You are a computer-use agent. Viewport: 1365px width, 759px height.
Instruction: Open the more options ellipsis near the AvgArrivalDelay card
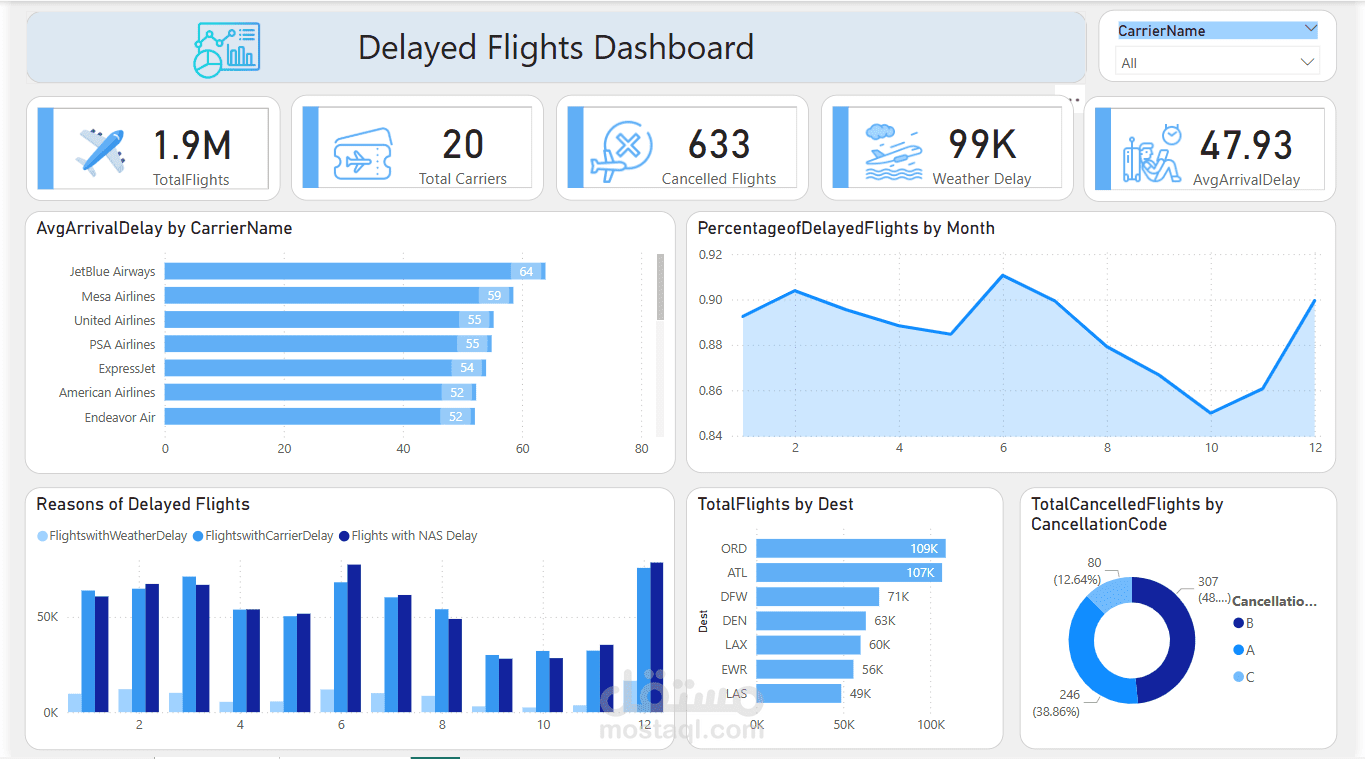pyautogui.click(x=1071, y=100)
